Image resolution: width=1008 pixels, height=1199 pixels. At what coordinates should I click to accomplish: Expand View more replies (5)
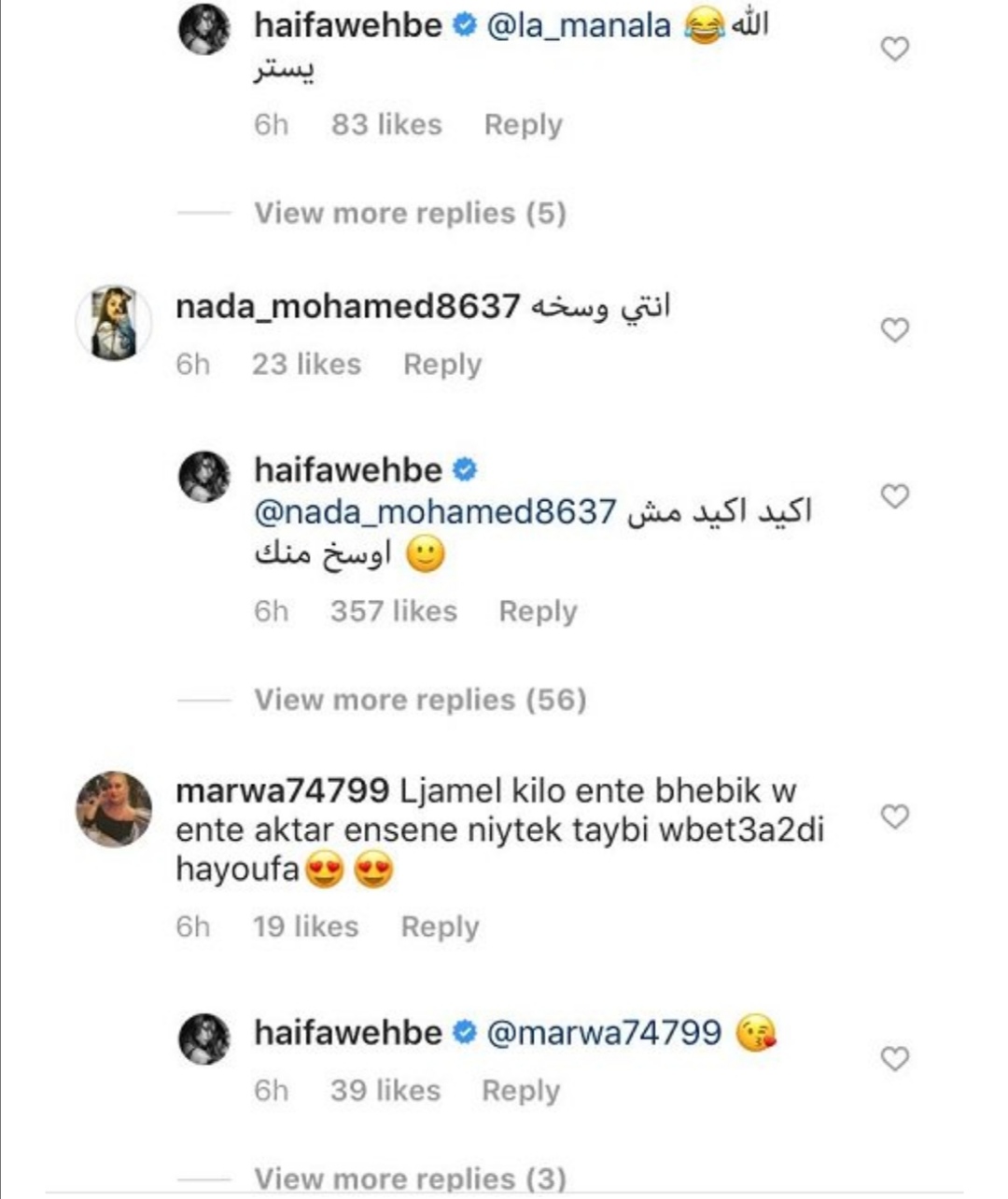click(410, 214)
